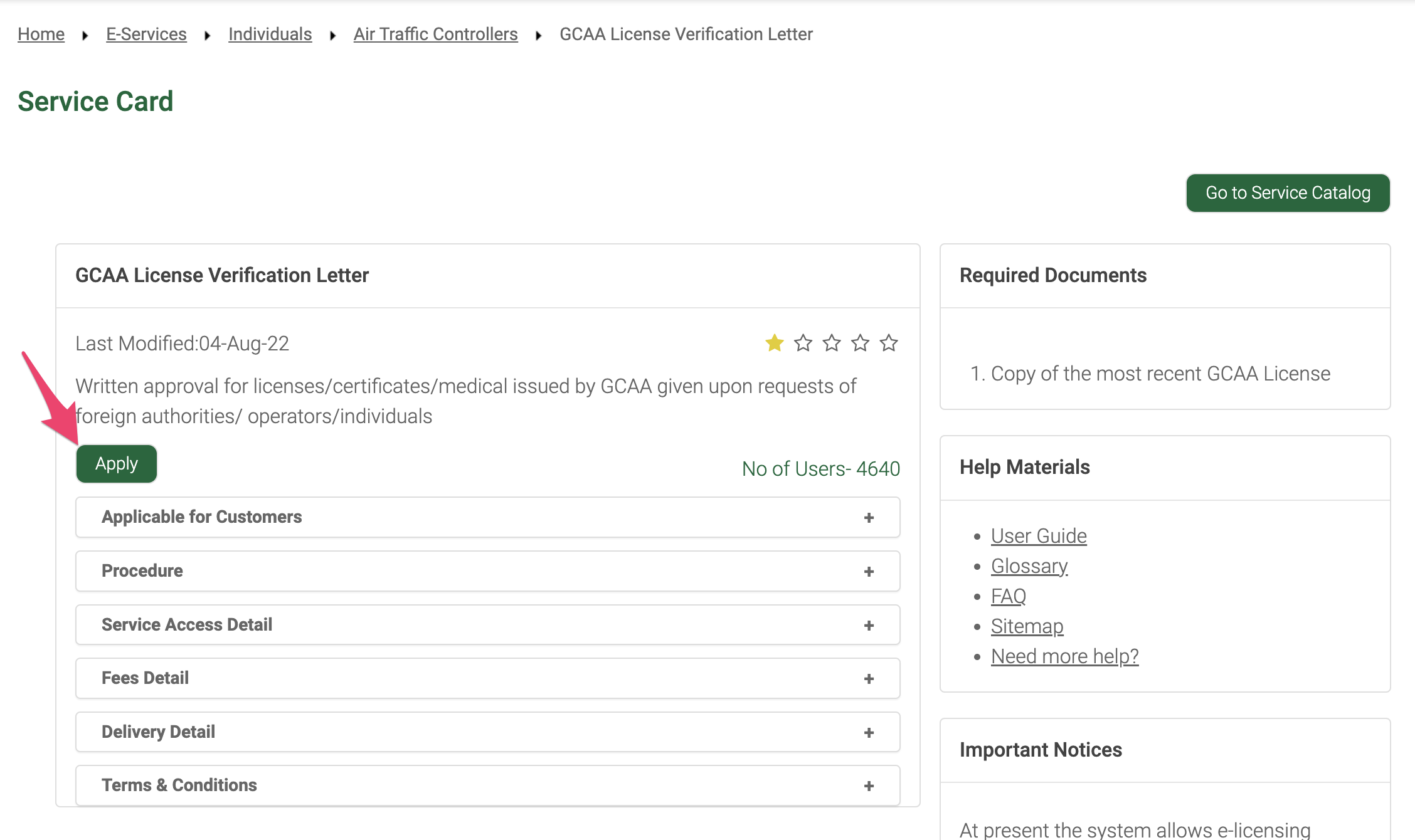The image size is (1415, 840).
Task: Click Copy of the most recent GCAA License
Action: (1160, 374)
